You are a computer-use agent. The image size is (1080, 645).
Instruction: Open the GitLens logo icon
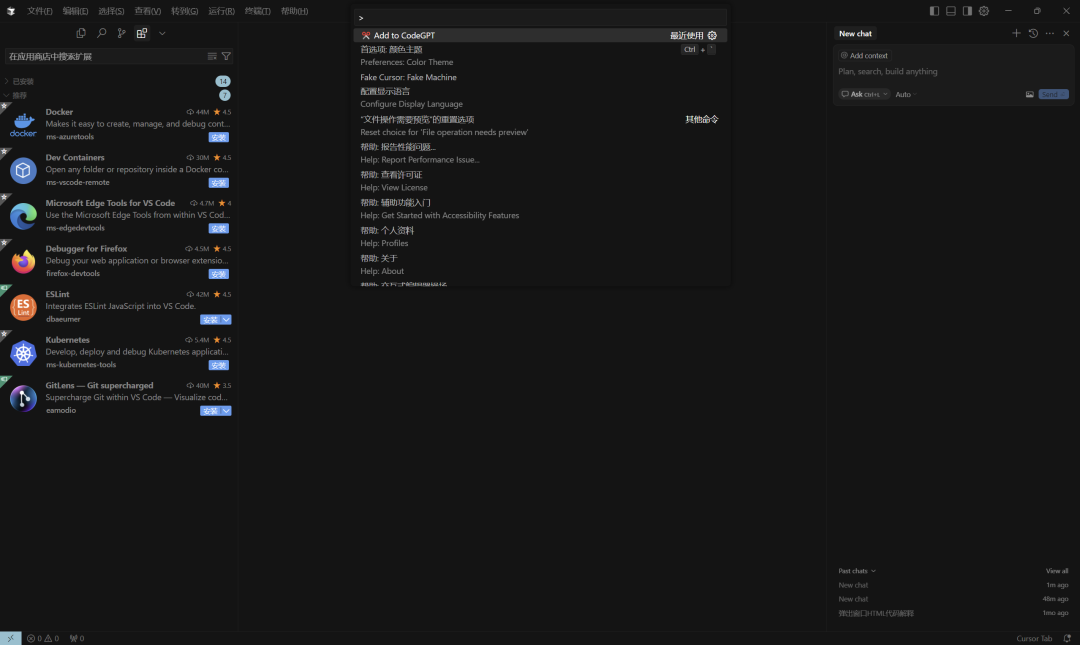[x=23, y=398]
